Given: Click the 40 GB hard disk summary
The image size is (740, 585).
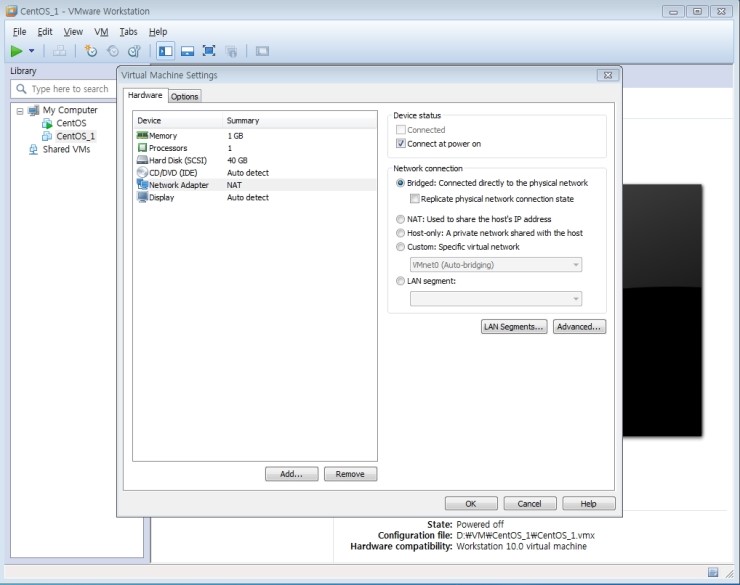Looking at the screenshot, I should click(x=237, y=160).
